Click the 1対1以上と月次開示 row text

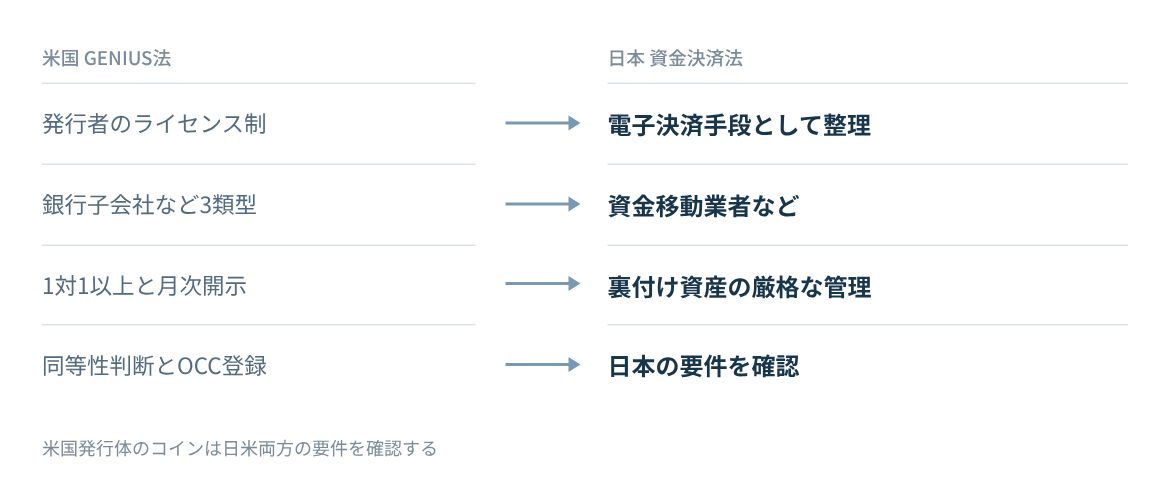[x=145, y=284]
